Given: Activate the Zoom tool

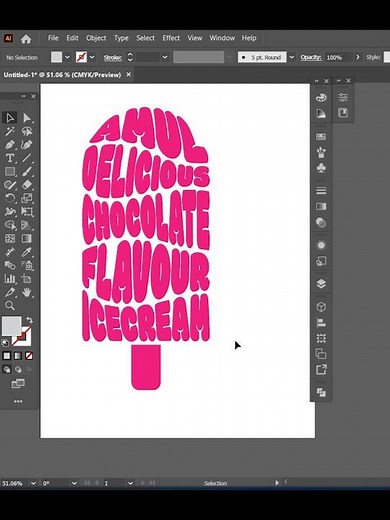Looking at the screenshot, I should point(10,305).
